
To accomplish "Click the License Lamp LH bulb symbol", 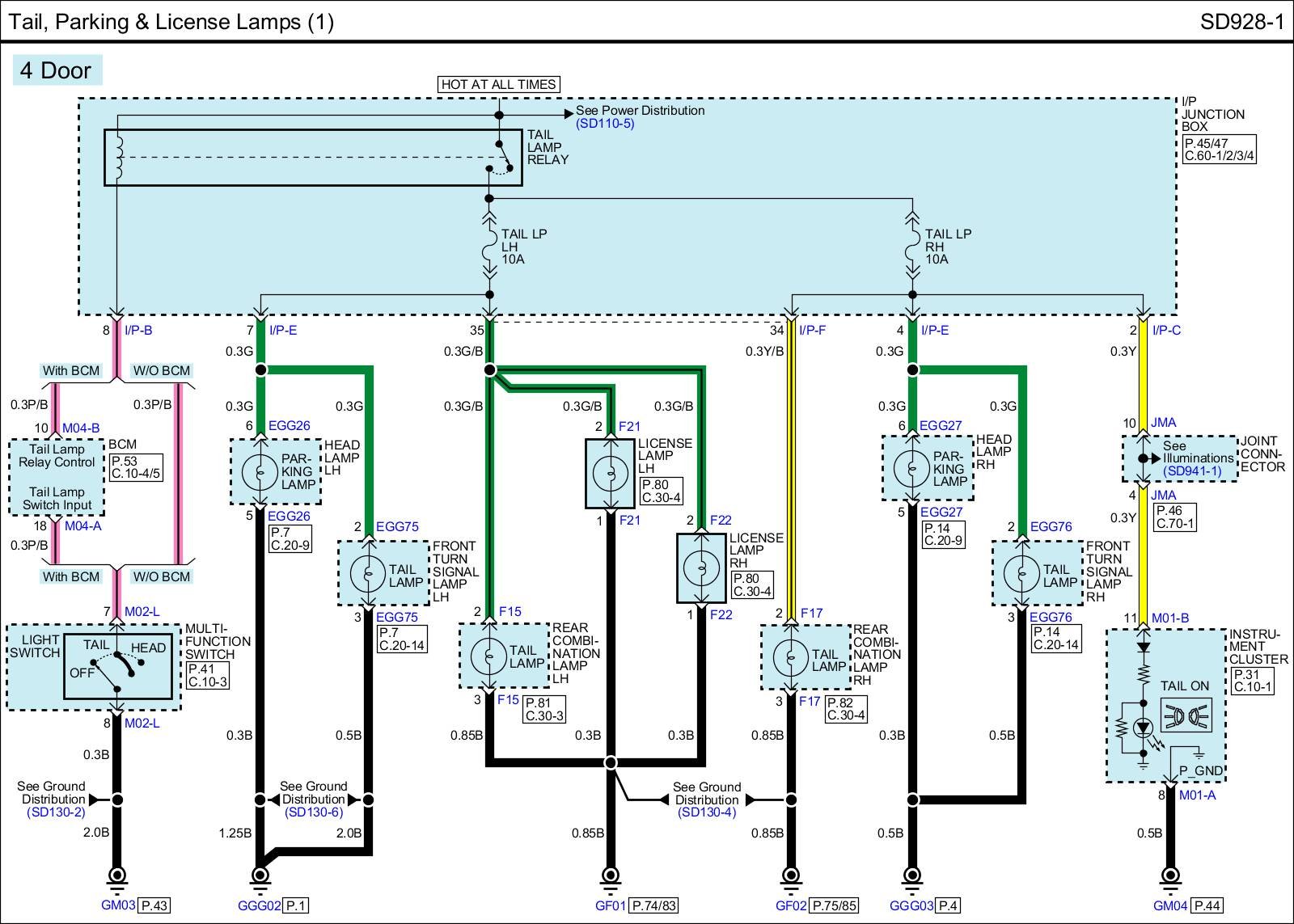I will tap(610, 472).
